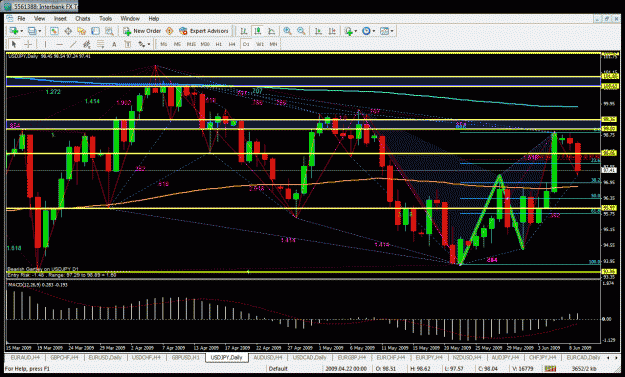
Task: Open the Charts menu
Action: pos(83,18)
